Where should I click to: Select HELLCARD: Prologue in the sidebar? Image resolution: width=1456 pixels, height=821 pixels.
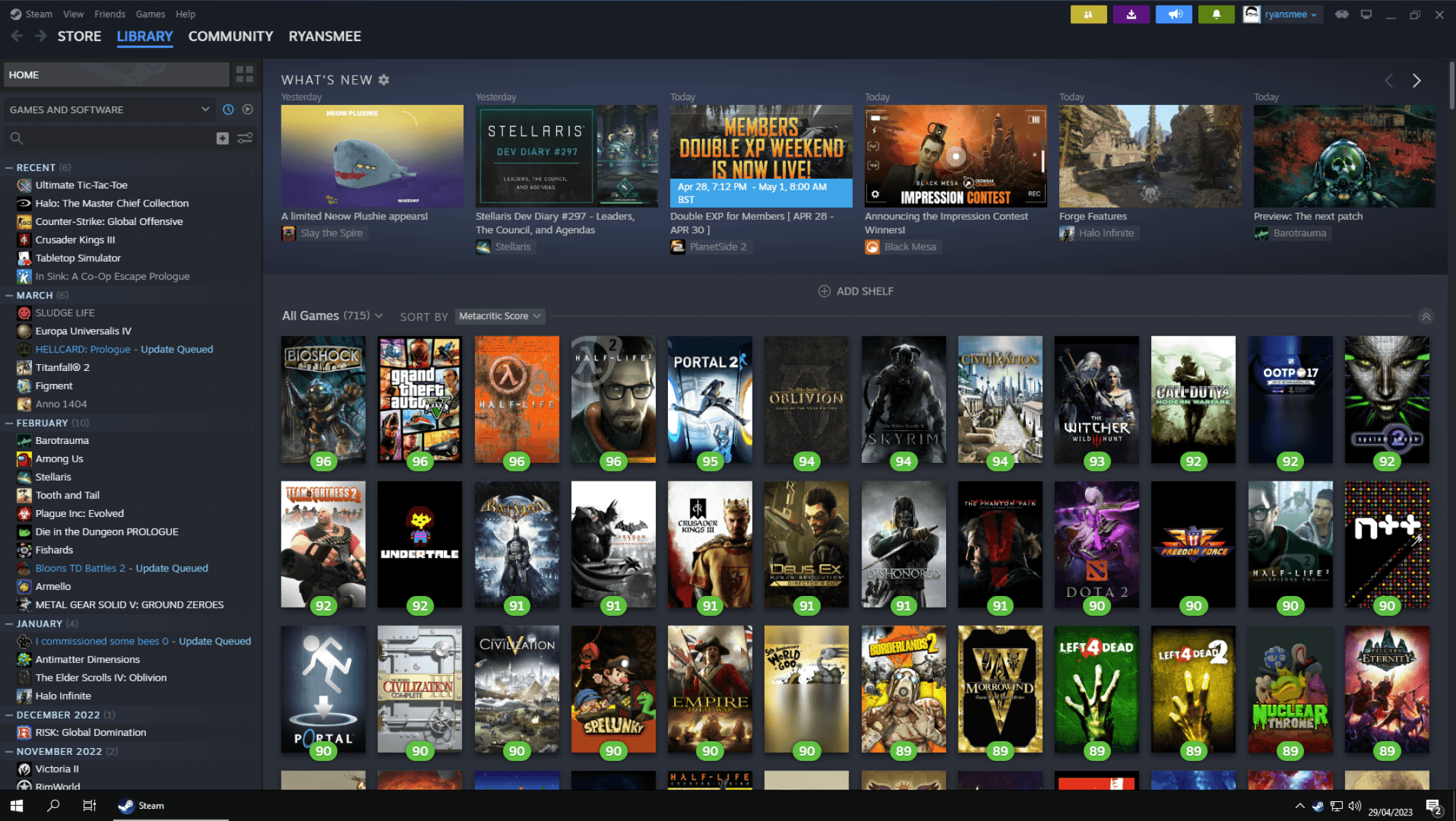click(x=82, y=349)
